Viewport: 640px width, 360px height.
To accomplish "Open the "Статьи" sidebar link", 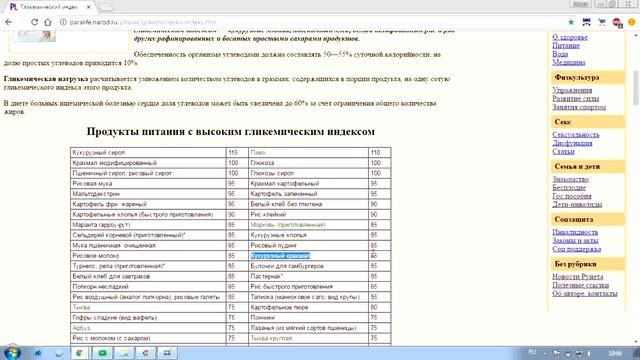I will coord(563,151).
